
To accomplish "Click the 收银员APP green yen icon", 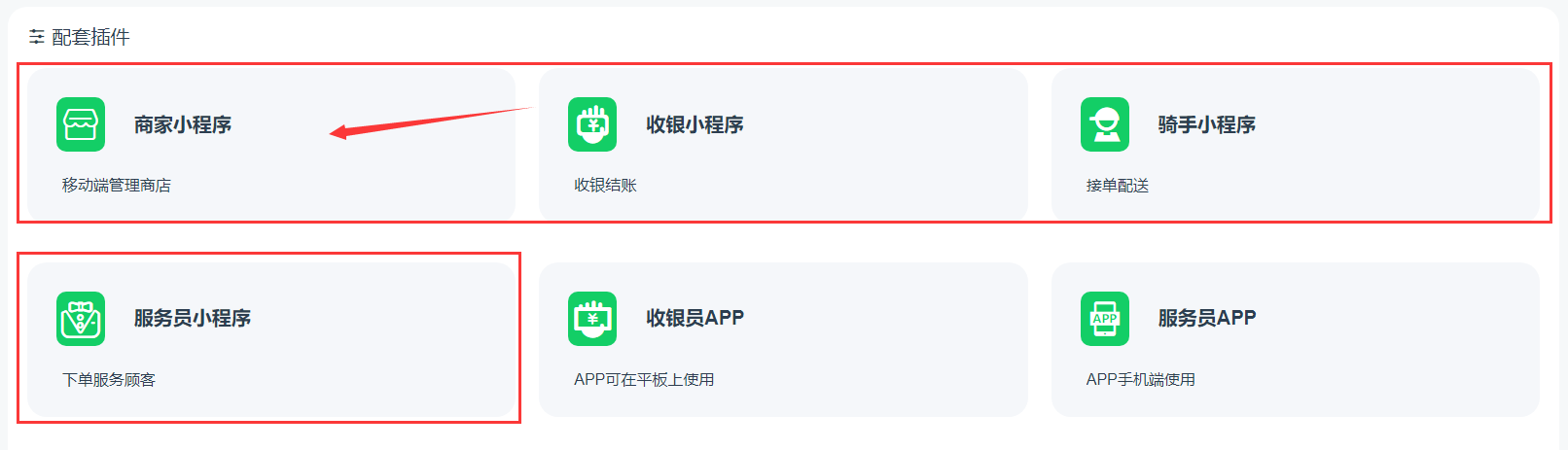I will point(592,319).
